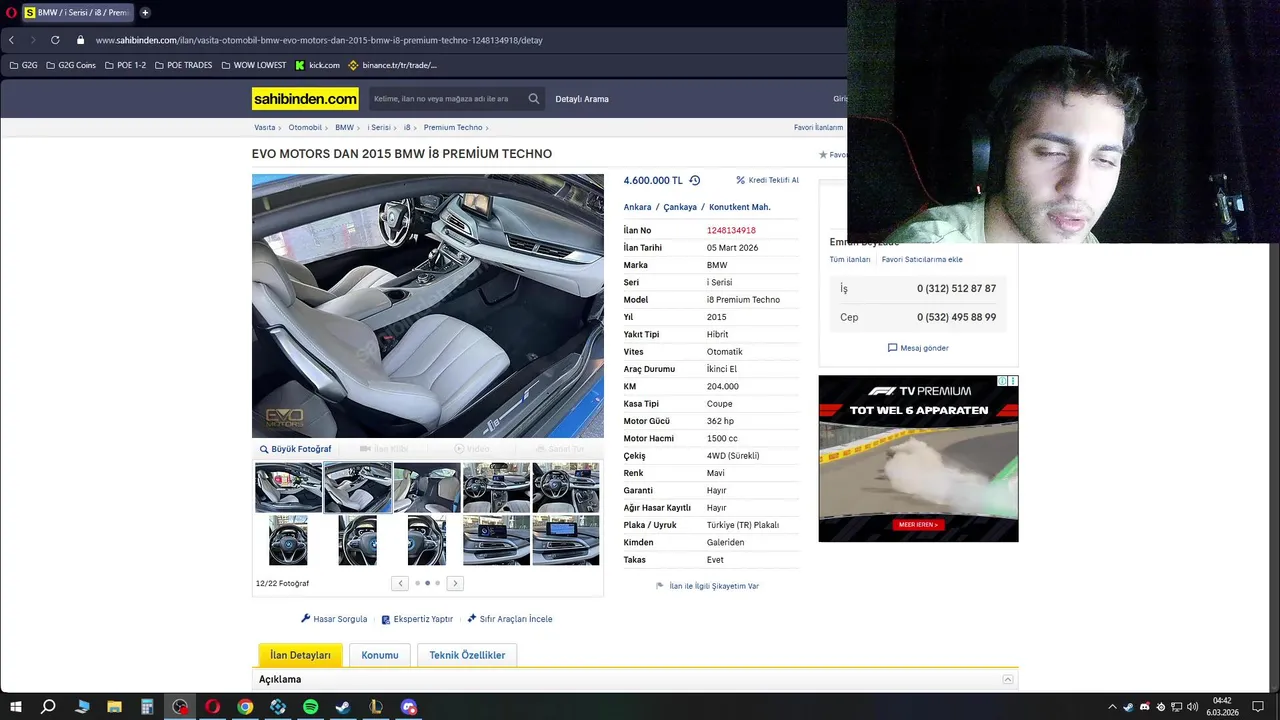
Task: Click Kredi Teklifi Al link
Action: (767, 180)
